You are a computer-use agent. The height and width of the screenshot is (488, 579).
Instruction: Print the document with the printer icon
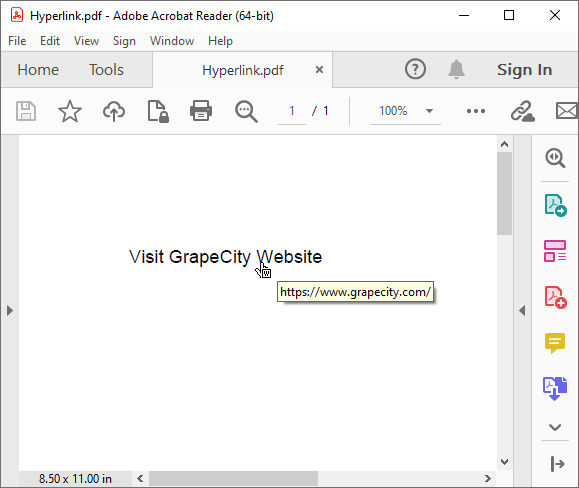coord(201,111)
